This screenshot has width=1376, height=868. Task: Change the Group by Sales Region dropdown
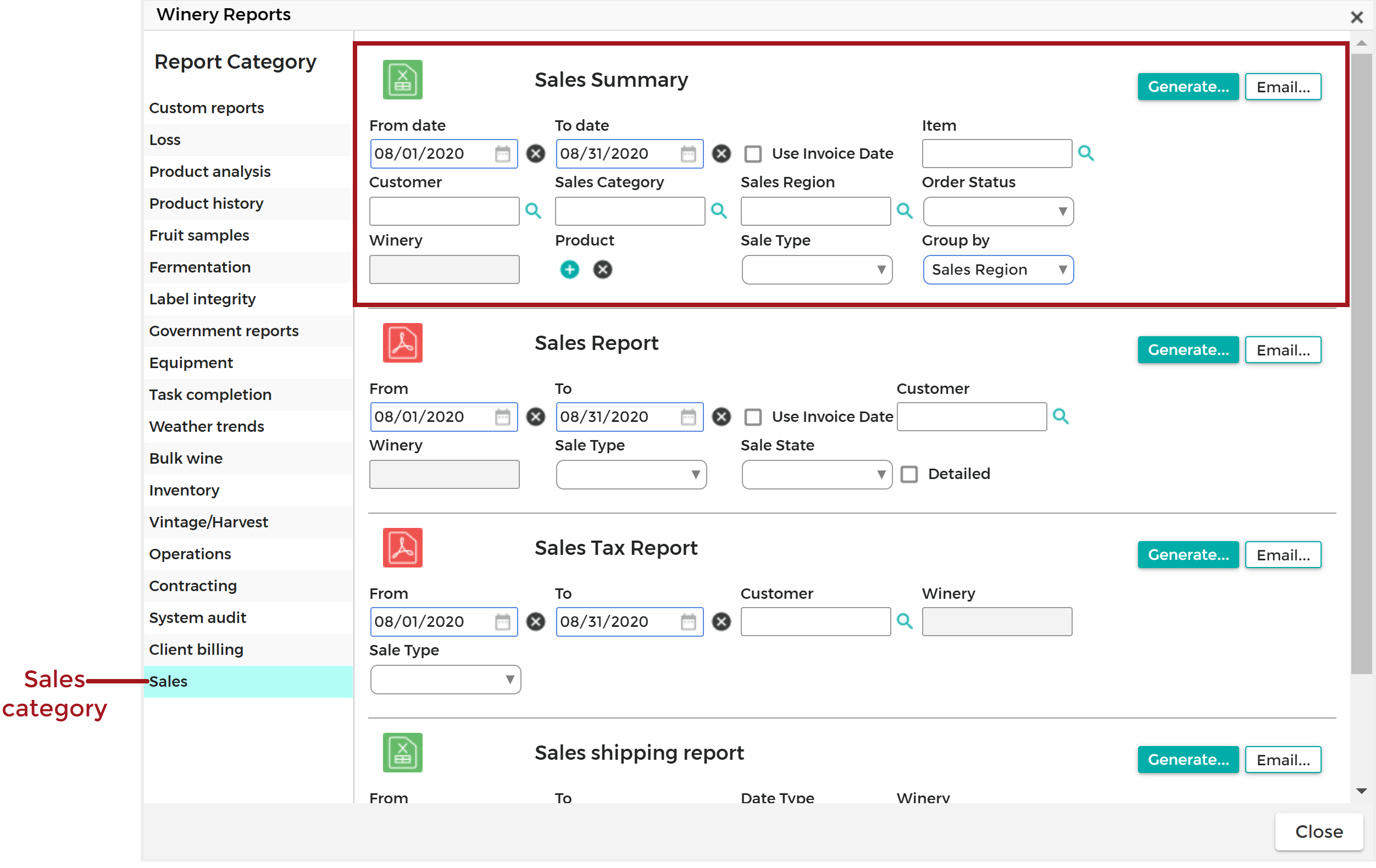click(998, 269)
